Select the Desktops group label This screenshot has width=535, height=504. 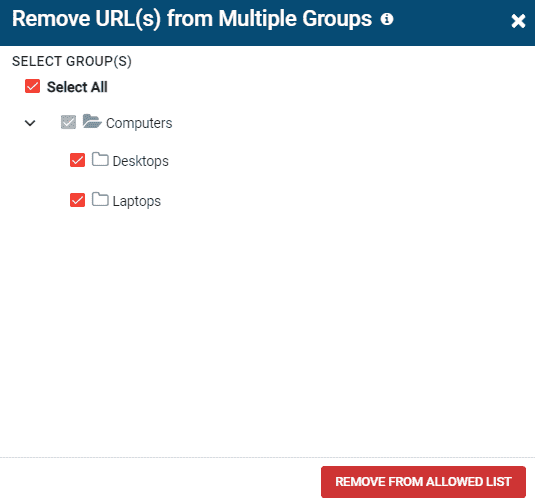click(x=141, y=161)
